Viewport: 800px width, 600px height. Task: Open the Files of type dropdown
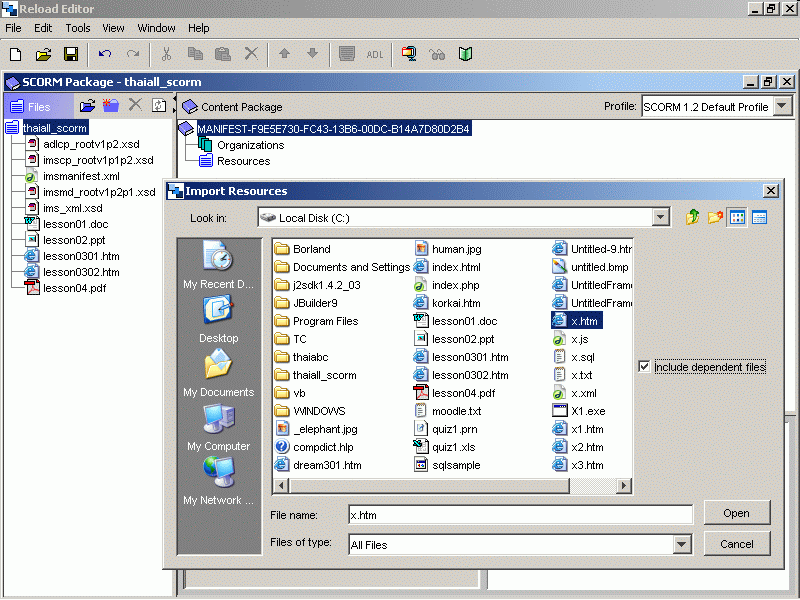pos(682,545)
